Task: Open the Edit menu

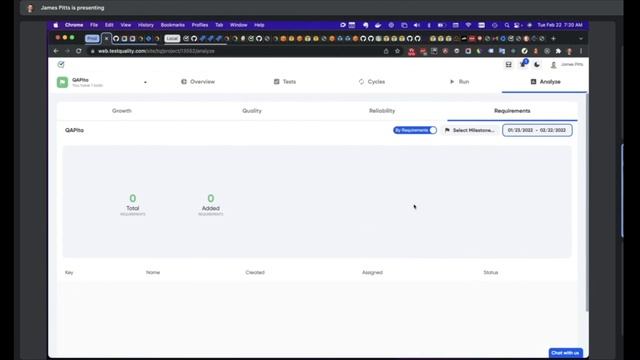Action: pos(109,25)
